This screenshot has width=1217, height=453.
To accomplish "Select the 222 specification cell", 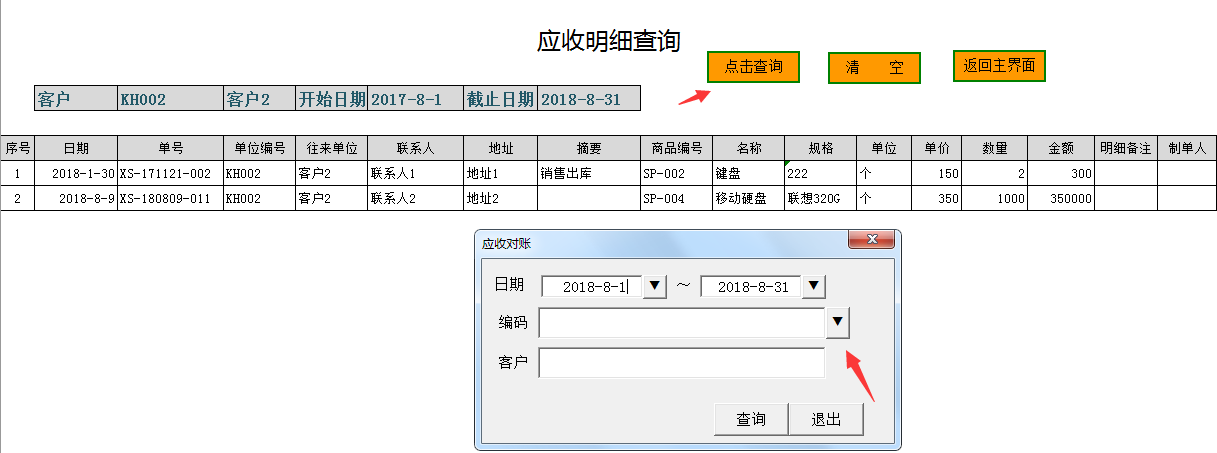I will coord(820,173).
